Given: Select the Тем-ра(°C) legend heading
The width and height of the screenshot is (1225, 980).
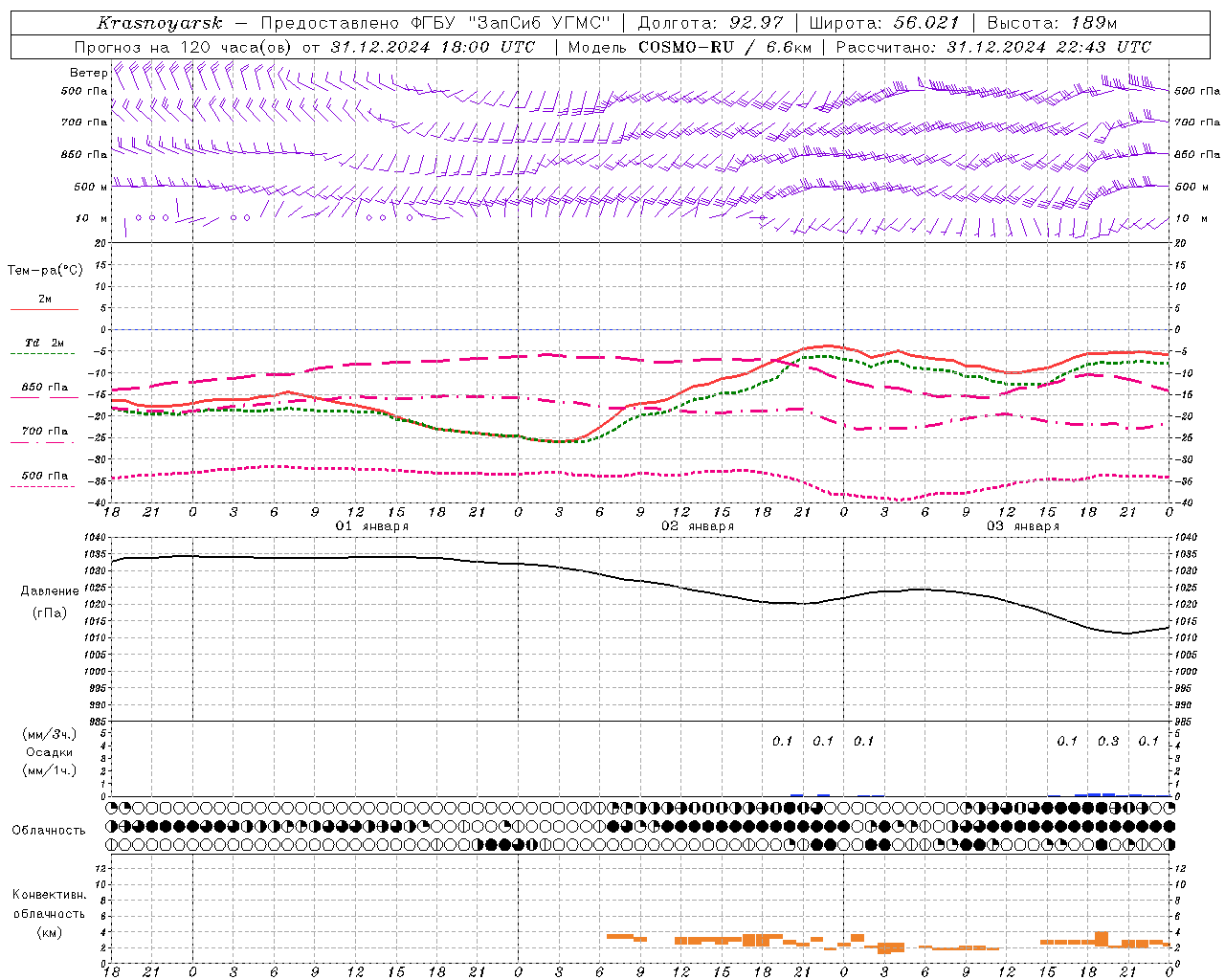Looking at the screenshot, I should click(x=45, y=271).
